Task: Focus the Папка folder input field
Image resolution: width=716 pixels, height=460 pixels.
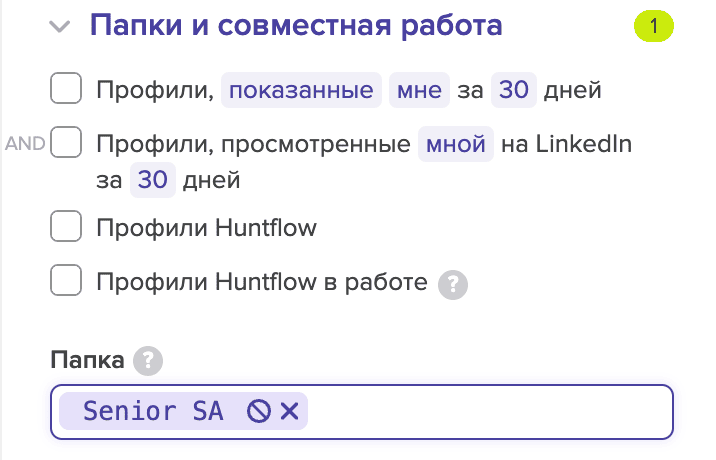Action: (x=490, y=411)
